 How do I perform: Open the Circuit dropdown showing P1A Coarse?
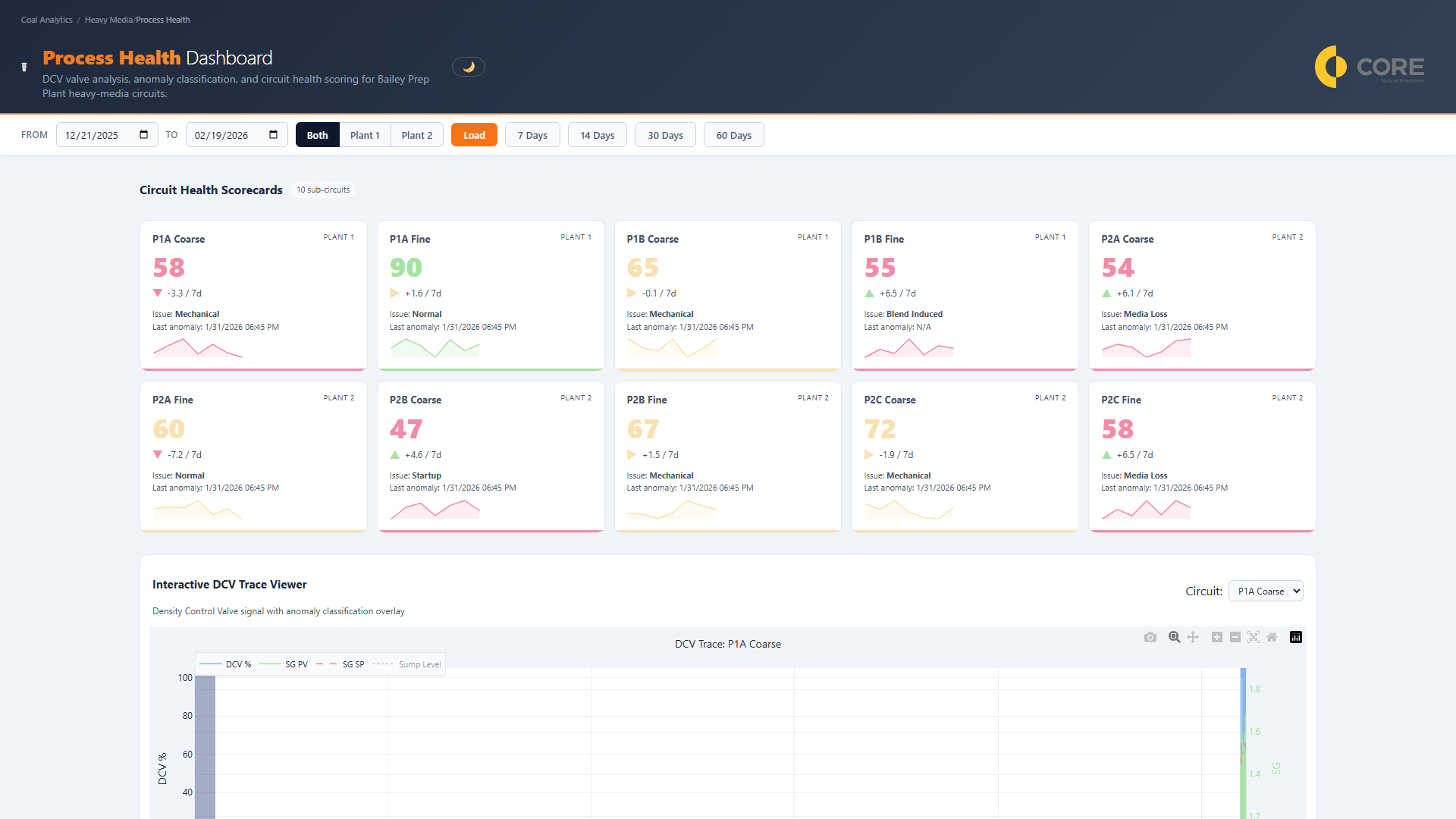(x=1265, y=591)
